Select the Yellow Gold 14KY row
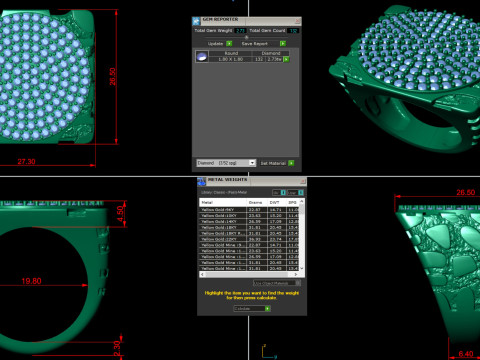This screenshot has width=480, height=360. (249, 221)
